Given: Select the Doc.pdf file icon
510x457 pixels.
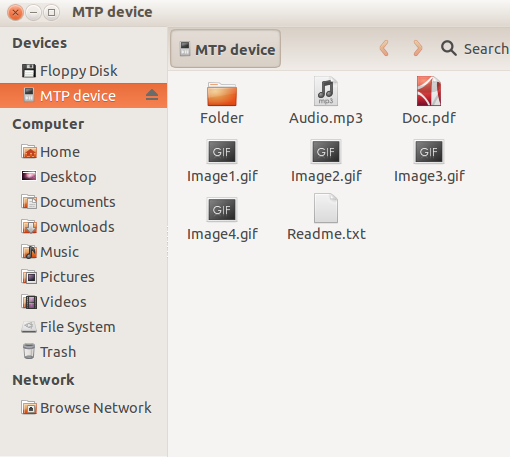Looking at the screenshot, I should [429, 91].
